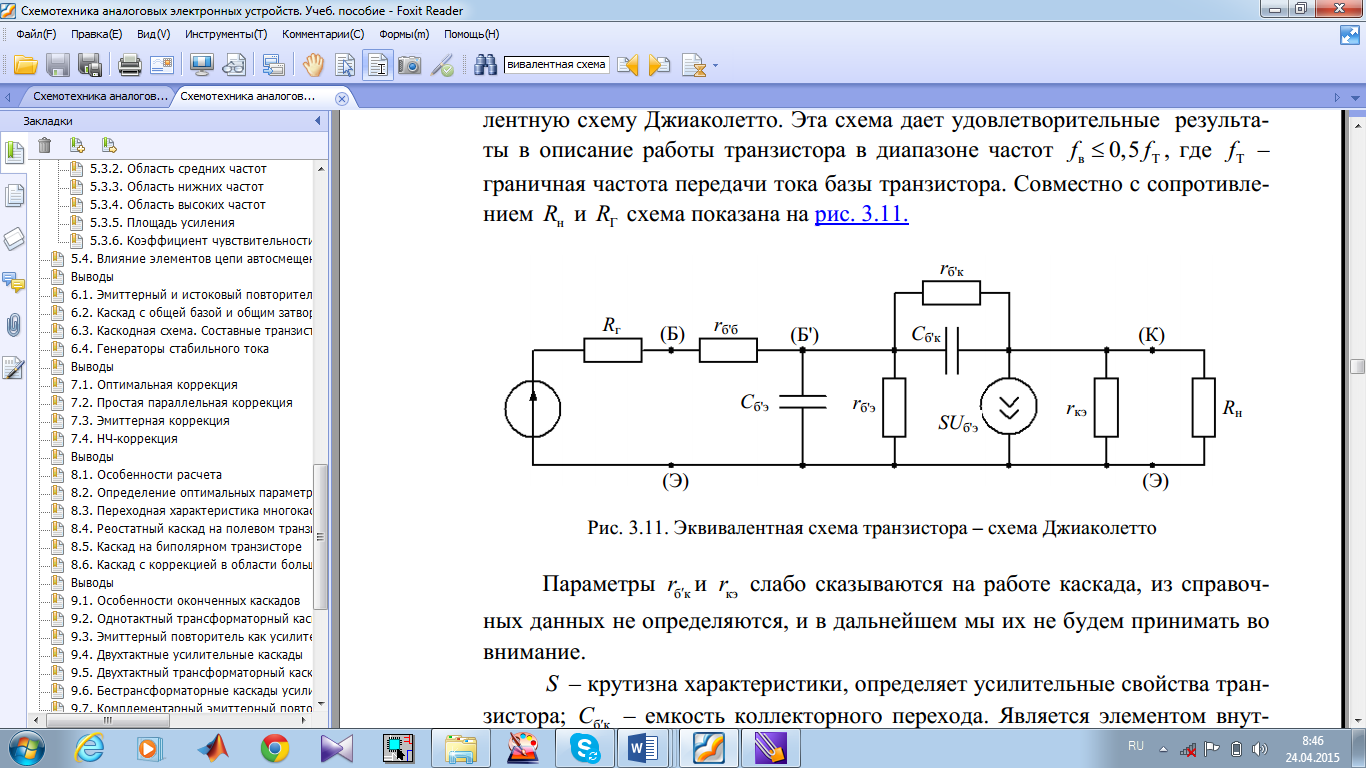The width and height of the screenshot is (1366, 768).
Task: Find next search result arrow
Action: coord(659,66)
